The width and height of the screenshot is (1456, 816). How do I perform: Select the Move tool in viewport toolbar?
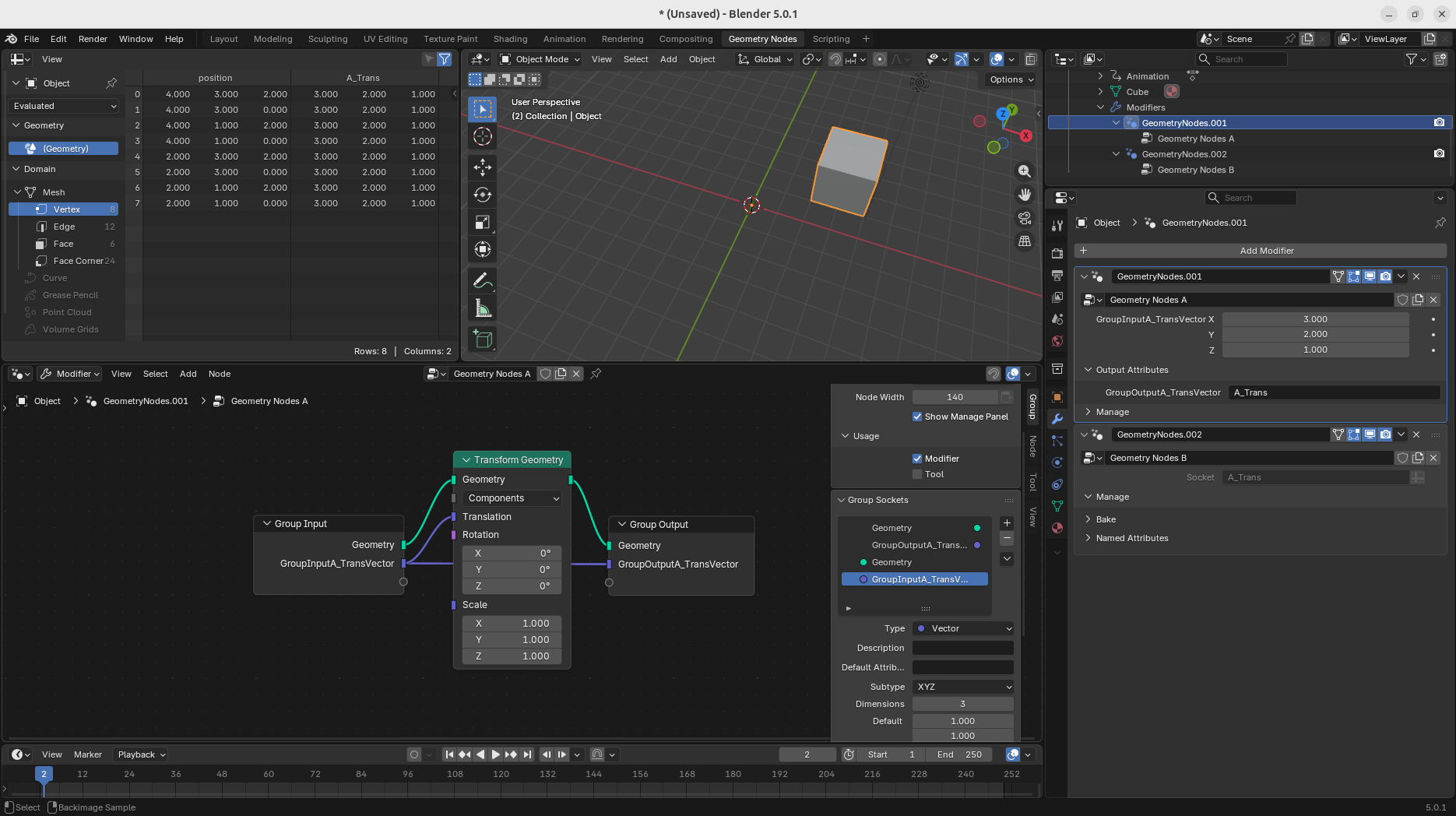coord(483,167)
